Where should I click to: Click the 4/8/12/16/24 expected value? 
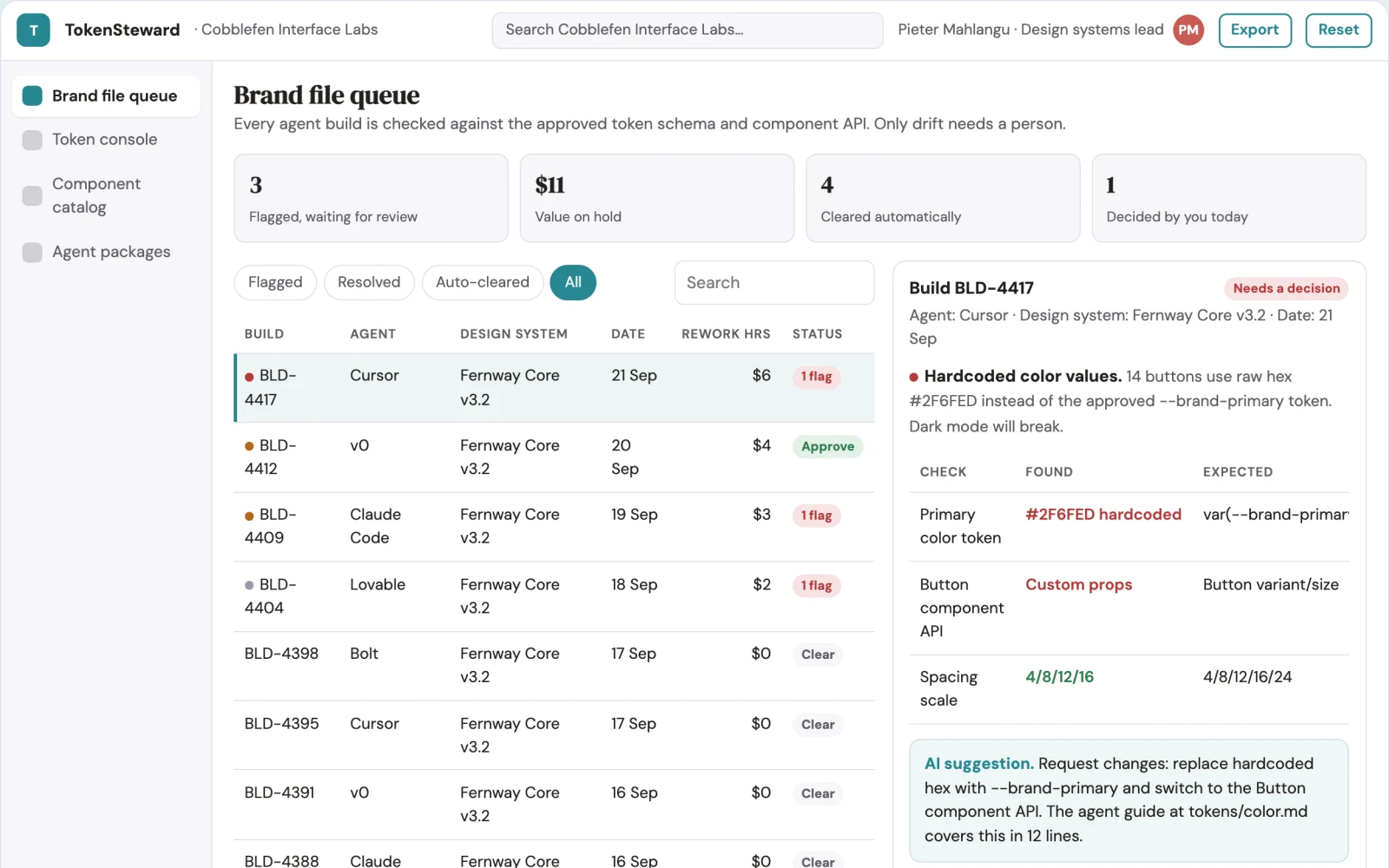coord(1247,677)
